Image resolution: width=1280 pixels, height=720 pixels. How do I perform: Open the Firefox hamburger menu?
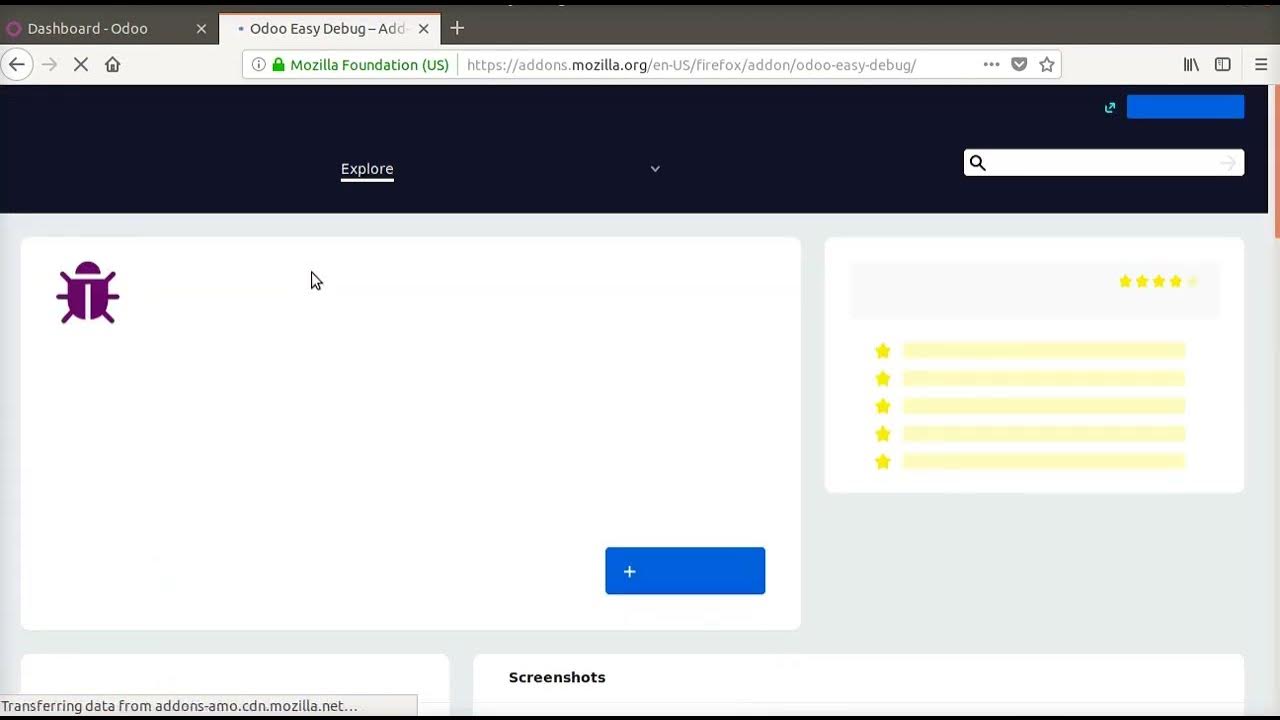point(1261,64)
